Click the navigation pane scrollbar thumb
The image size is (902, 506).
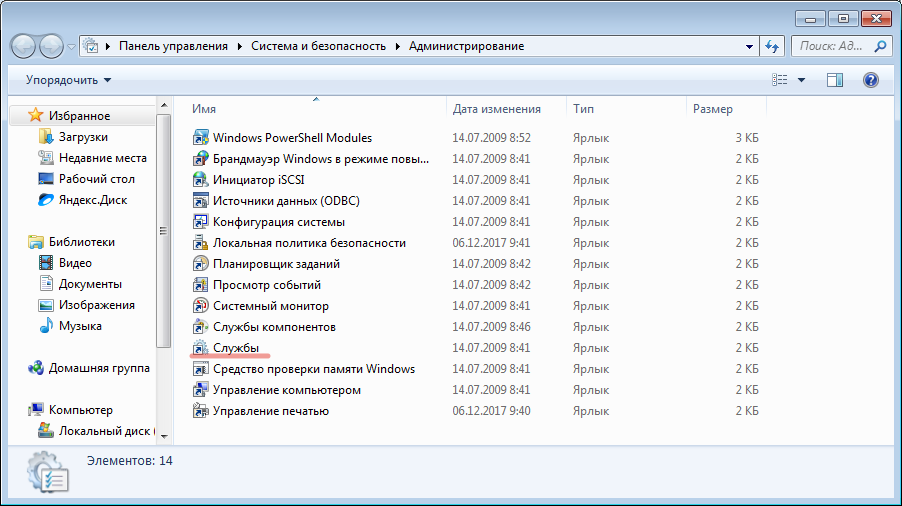(x=163, y=231)
